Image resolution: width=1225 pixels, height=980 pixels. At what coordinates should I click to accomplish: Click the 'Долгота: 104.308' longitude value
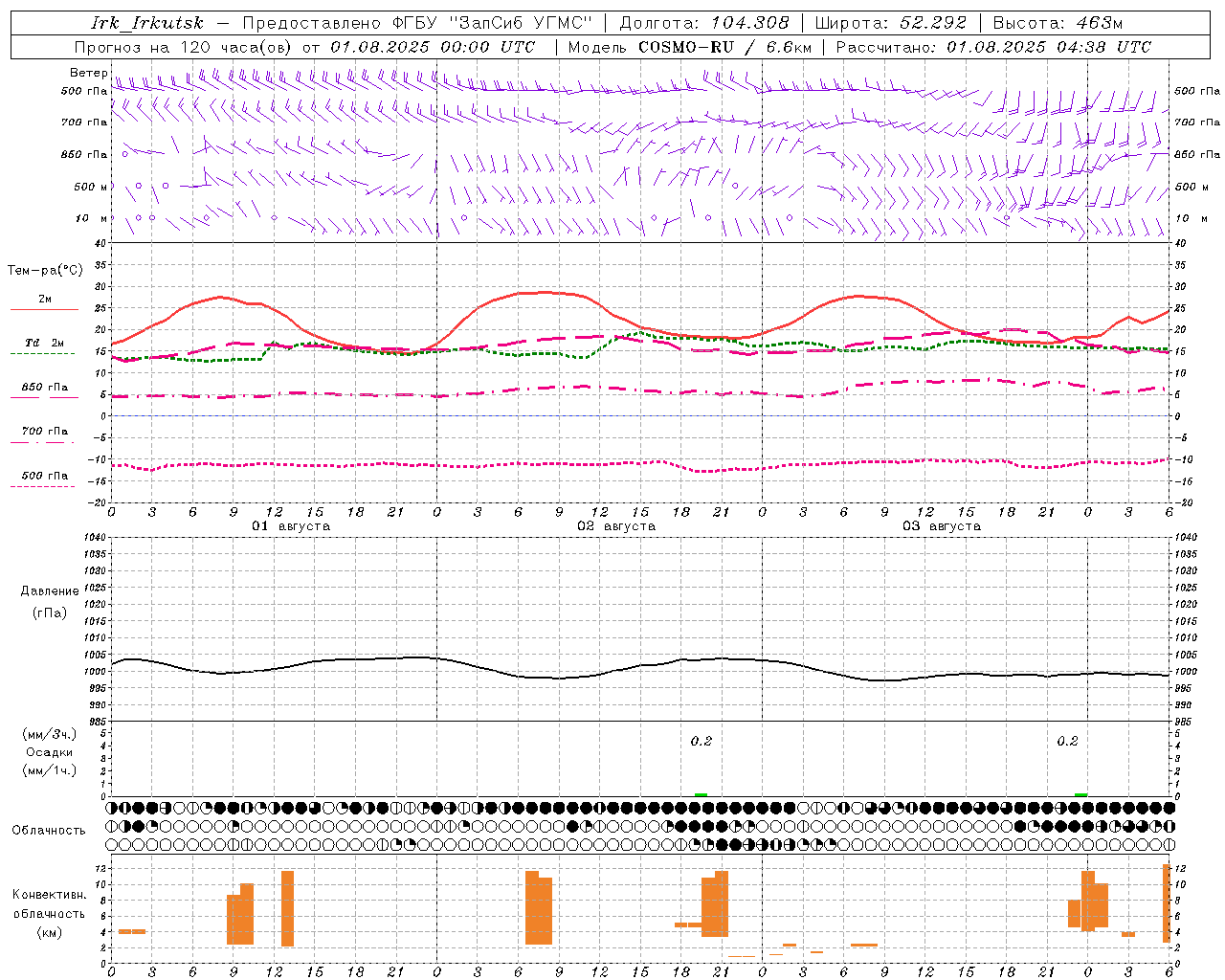704,23
